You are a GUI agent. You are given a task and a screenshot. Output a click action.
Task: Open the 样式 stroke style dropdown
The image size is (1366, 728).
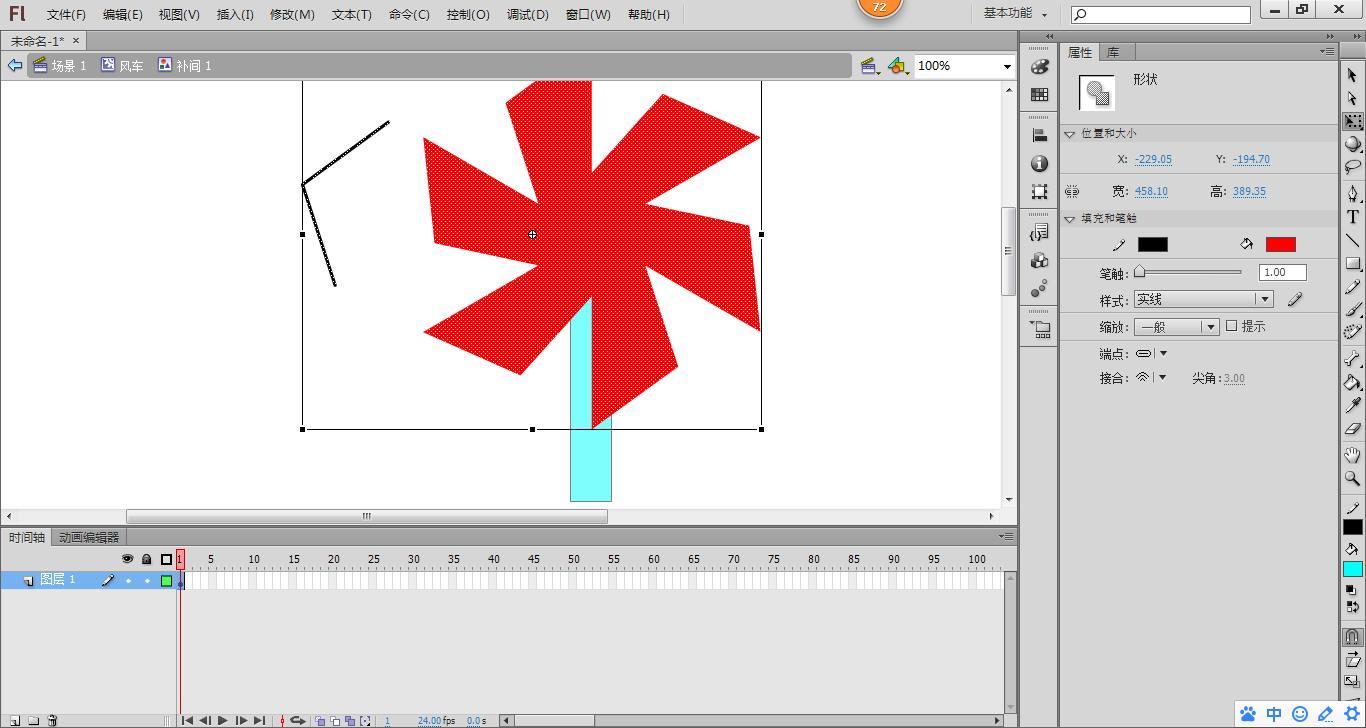point(1263,298)
